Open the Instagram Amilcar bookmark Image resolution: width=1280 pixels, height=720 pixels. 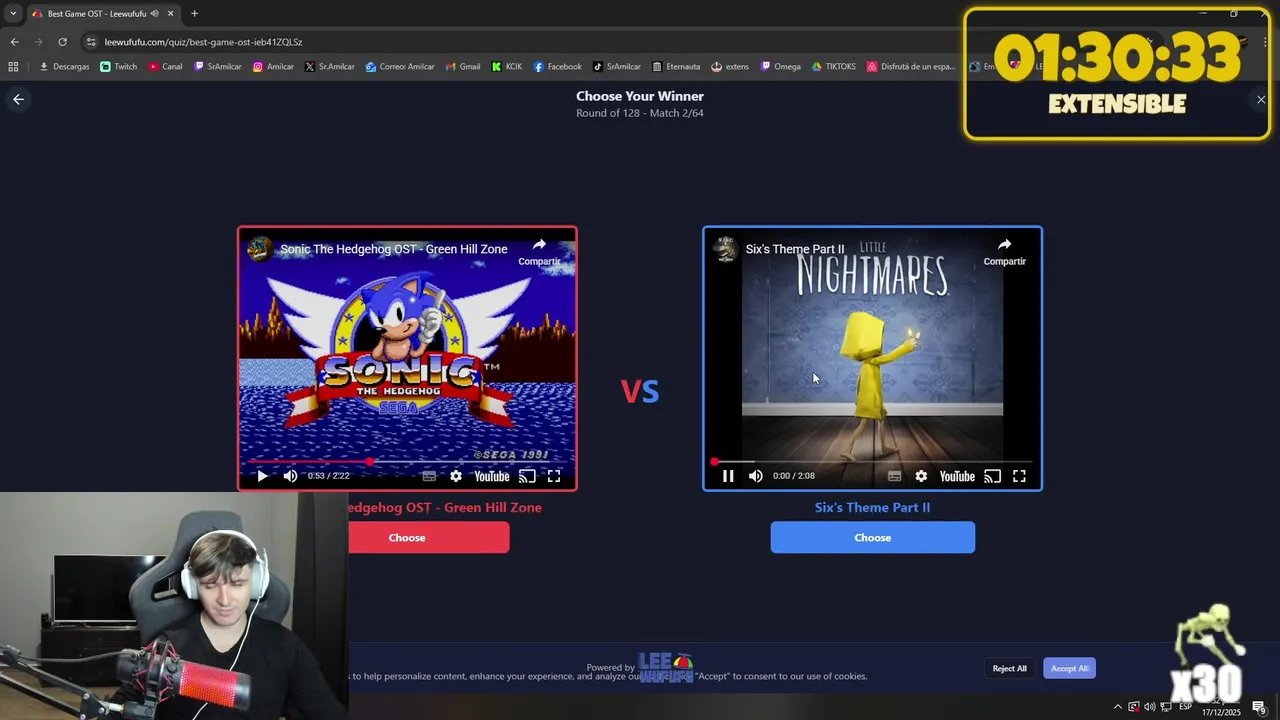(x=273, y=67)
